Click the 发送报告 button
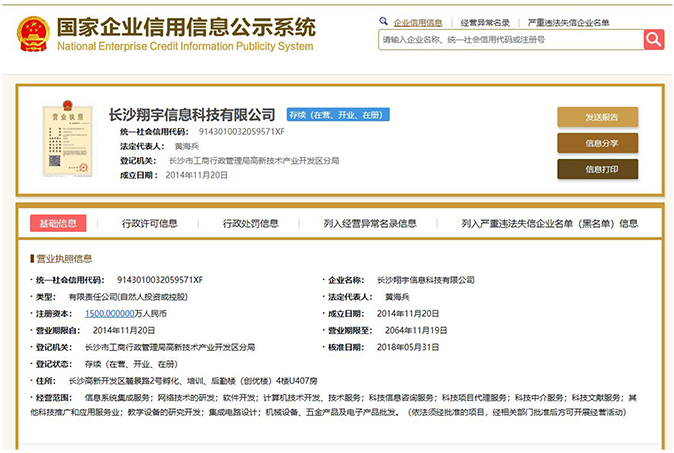The image size is (674, 453). [597, 117]
